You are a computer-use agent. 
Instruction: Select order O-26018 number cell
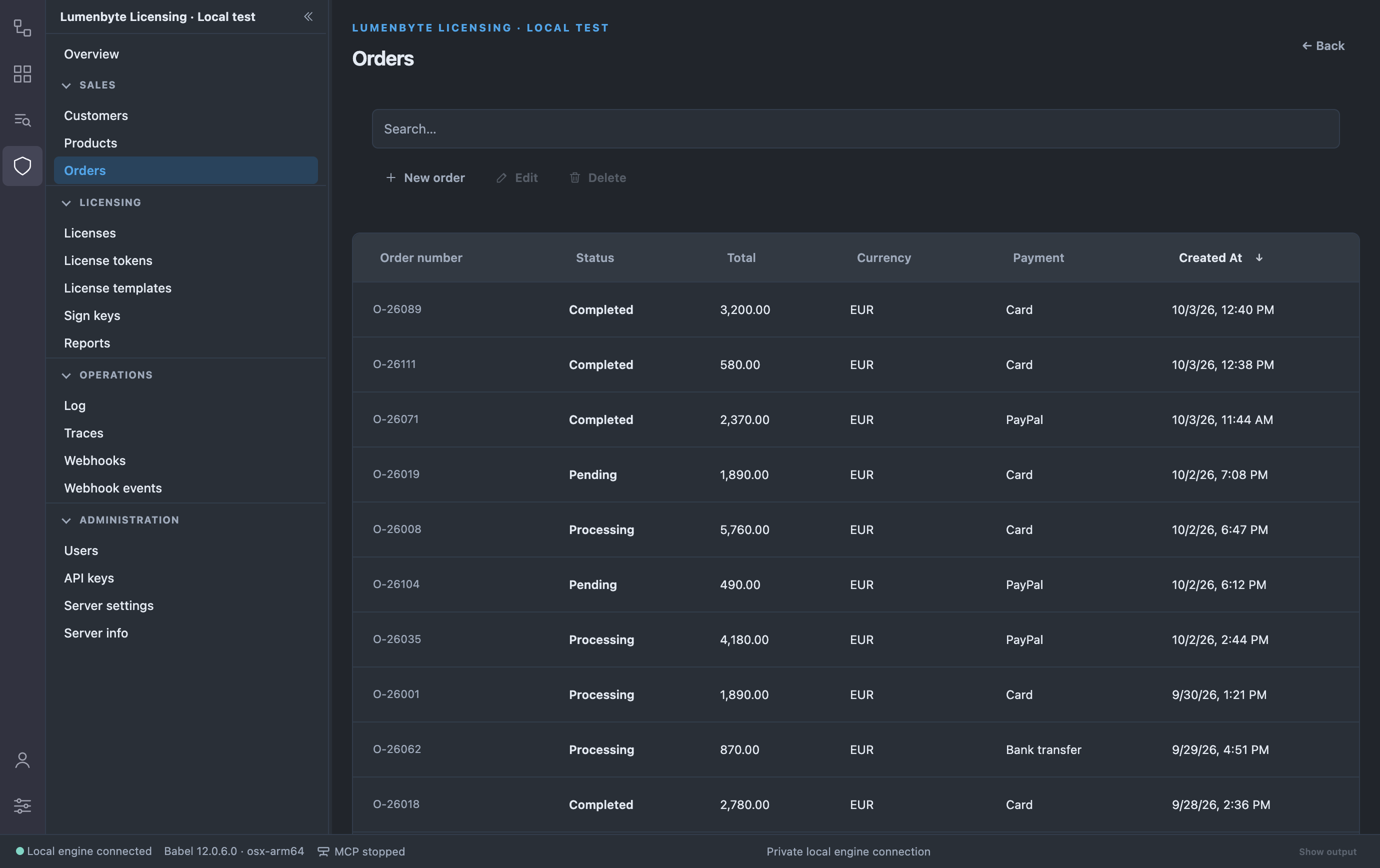pyautogui.click(x=396, y=804)
